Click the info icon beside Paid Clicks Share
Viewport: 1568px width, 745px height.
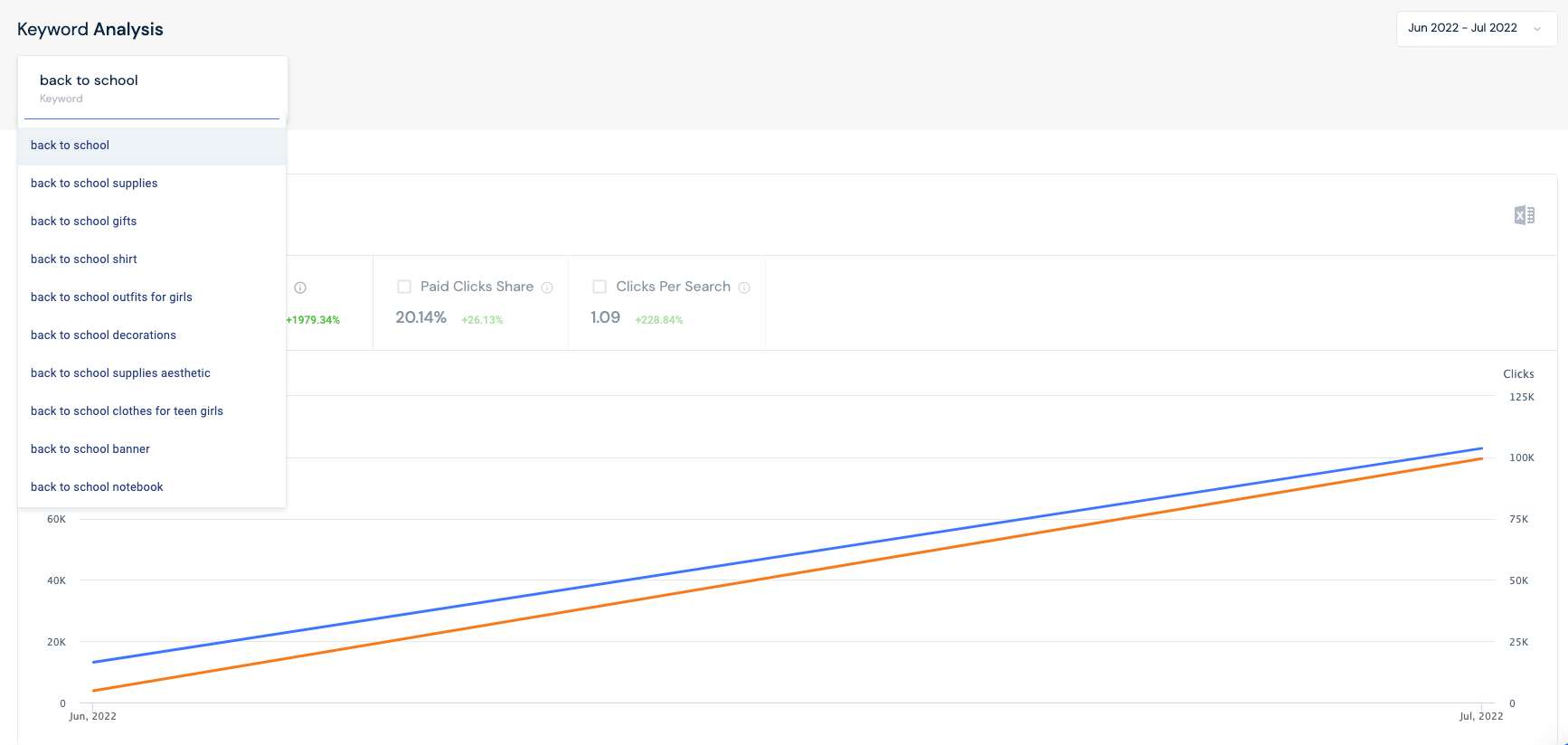click(x=547, y=288)
